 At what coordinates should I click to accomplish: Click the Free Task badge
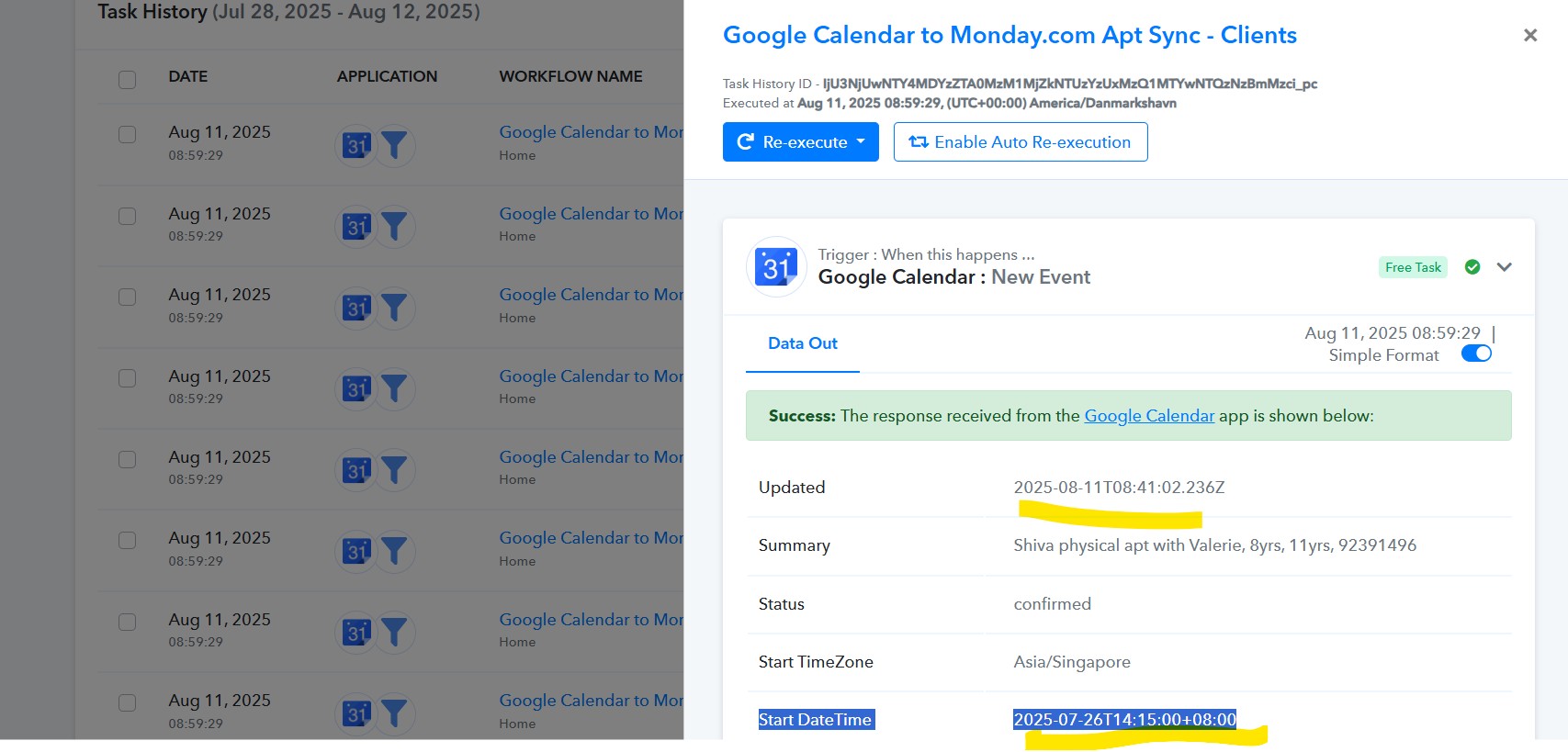pos(1413,267)
